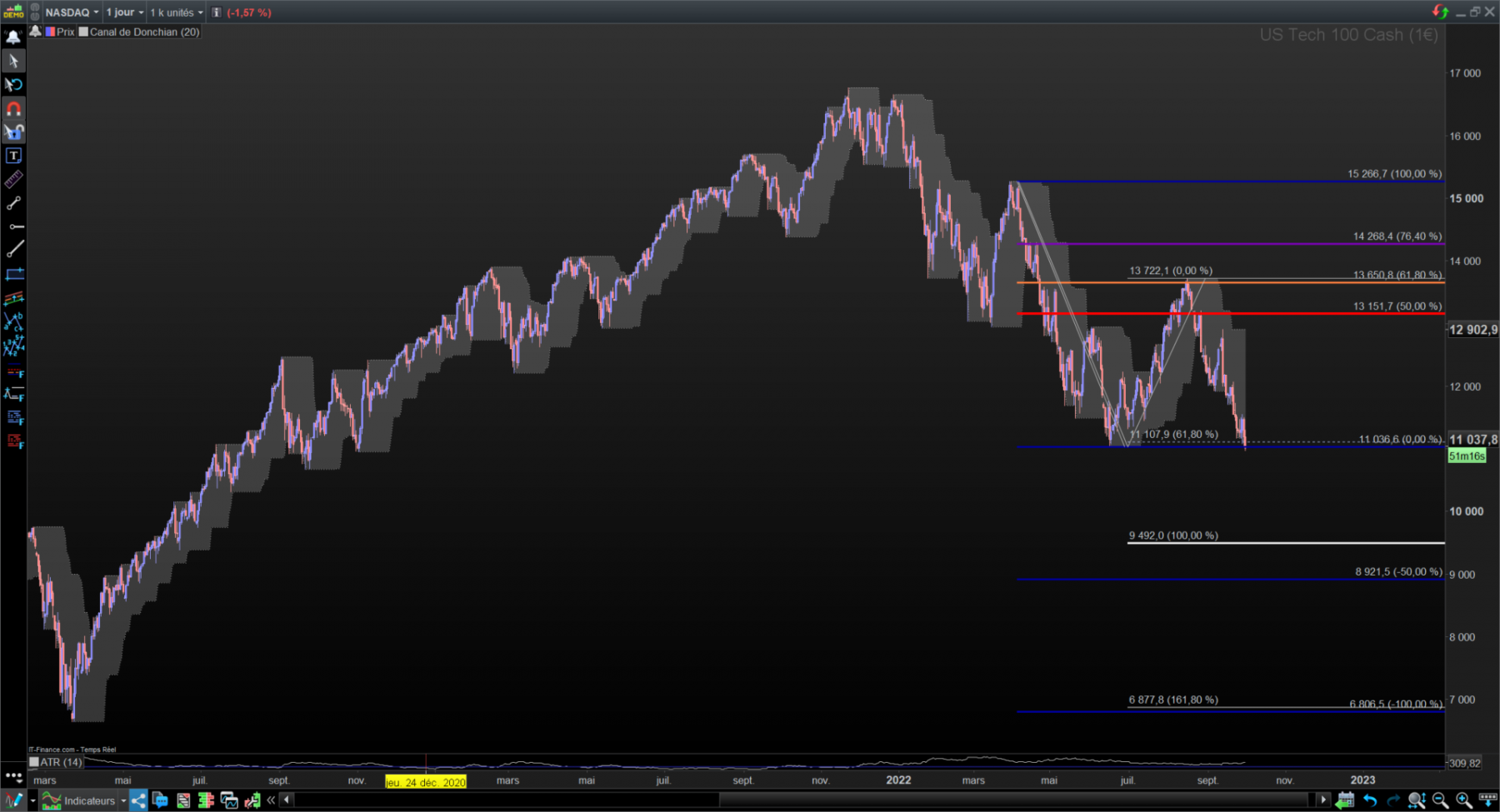Viewport: 1500px width, 812px height.
Task: Click the zoom out magnifier icon
Action: click(x=1440, y=800)
